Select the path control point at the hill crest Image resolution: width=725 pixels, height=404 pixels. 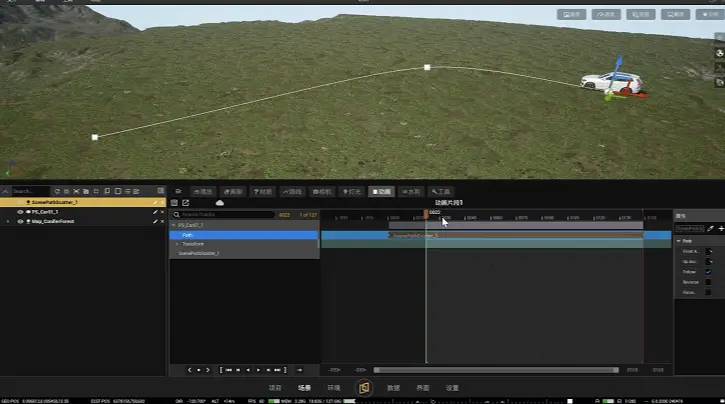pyautogui.click(x=427, y=67)
